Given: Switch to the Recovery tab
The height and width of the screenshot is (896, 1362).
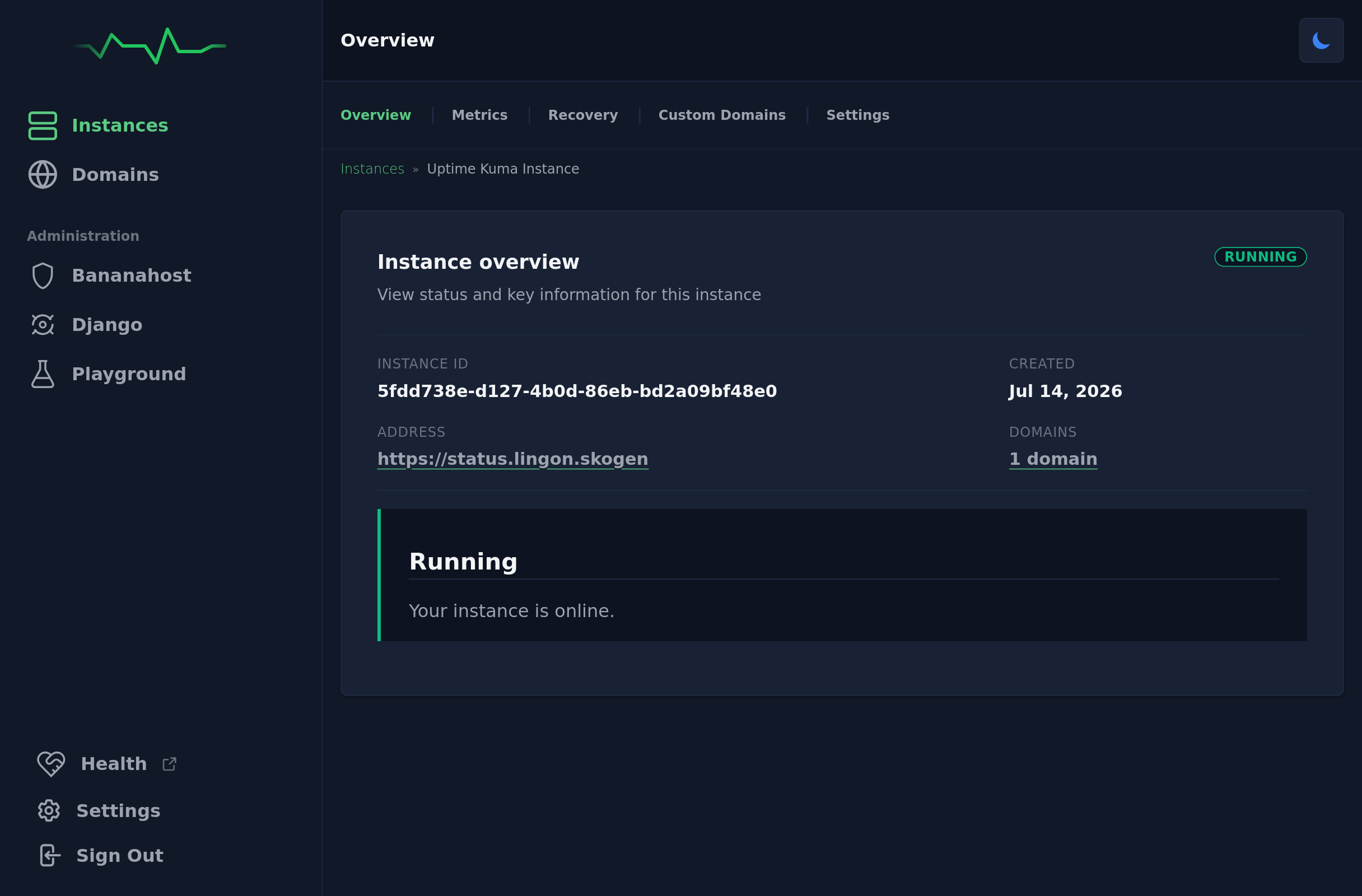Looking at the screenshot, I should [x=583, y=115].
